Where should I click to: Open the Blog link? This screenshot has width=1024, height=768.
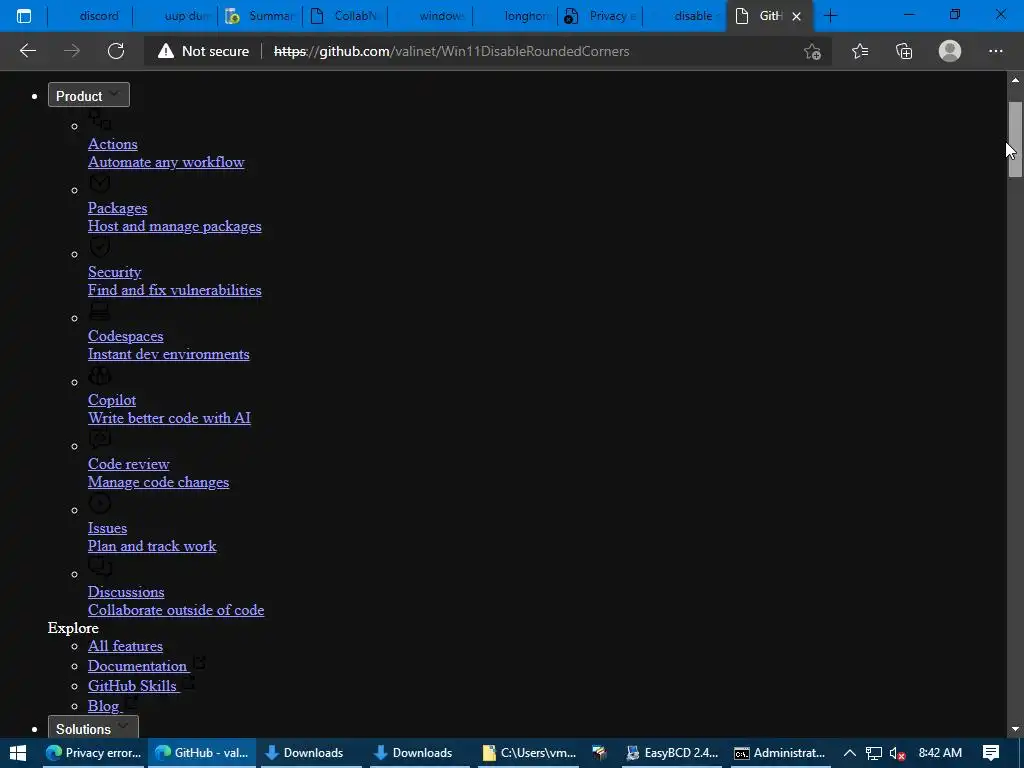point(103,706)
